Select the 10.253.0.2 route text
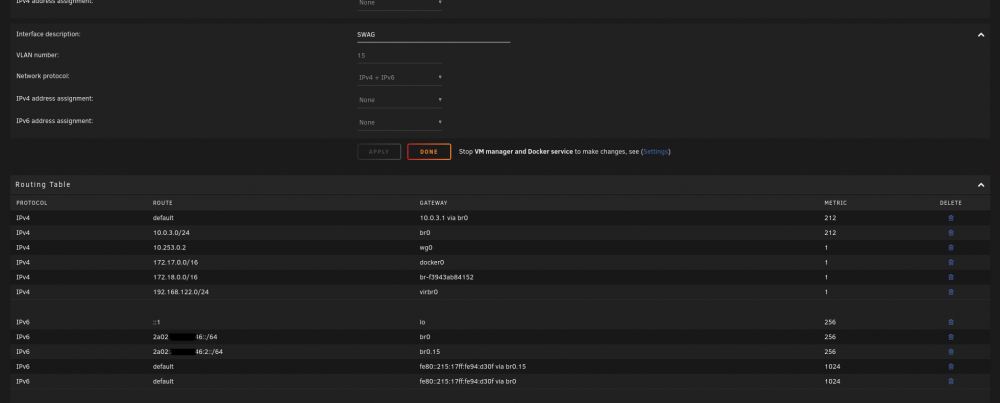Screen dimensions: 1000x403 tap(169, 247)
